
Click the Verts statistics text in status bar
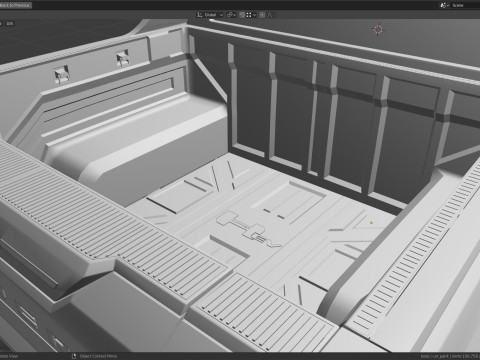click(465, 356)
